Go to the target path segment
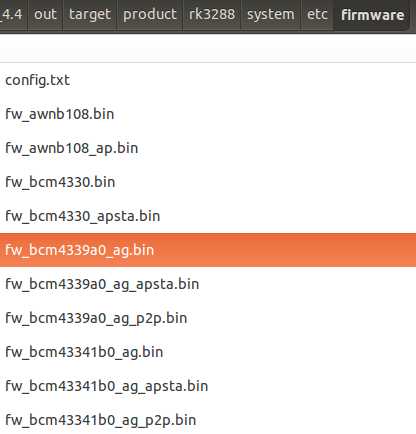The height and width of the screenshot is (434, 416). click(x=90, y=15)
